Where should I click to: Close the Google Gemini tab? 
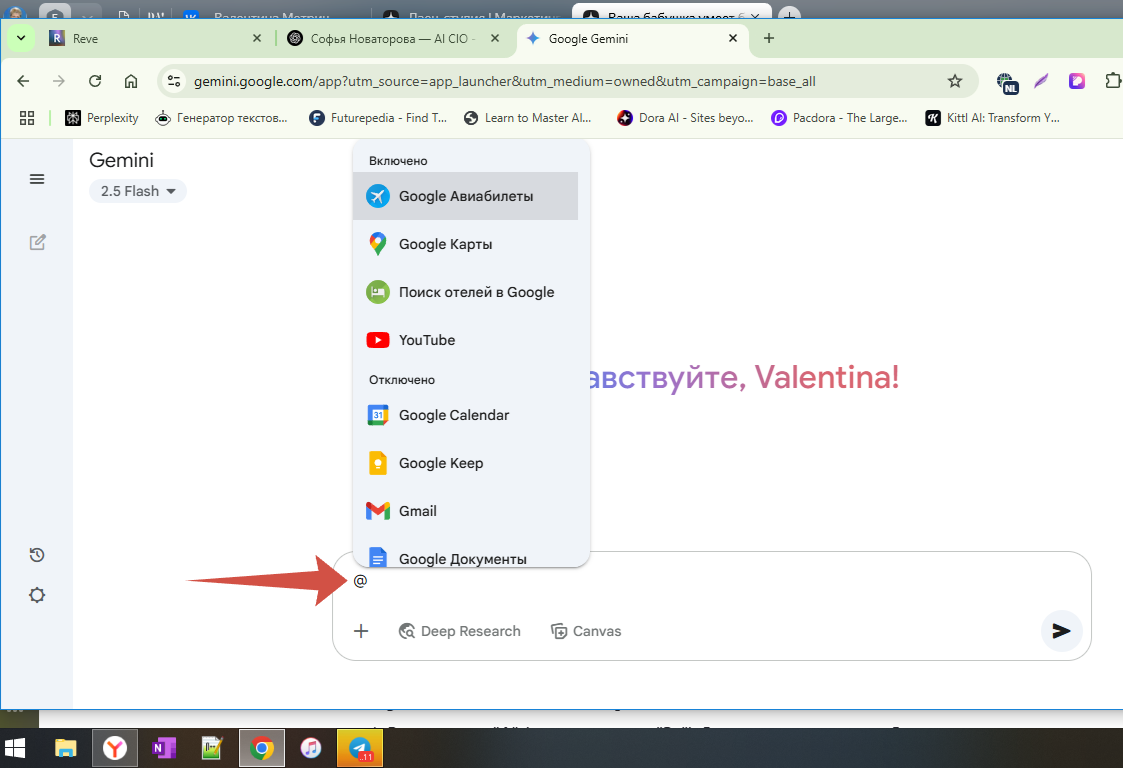pyautogui.click(x=733, y=38)
